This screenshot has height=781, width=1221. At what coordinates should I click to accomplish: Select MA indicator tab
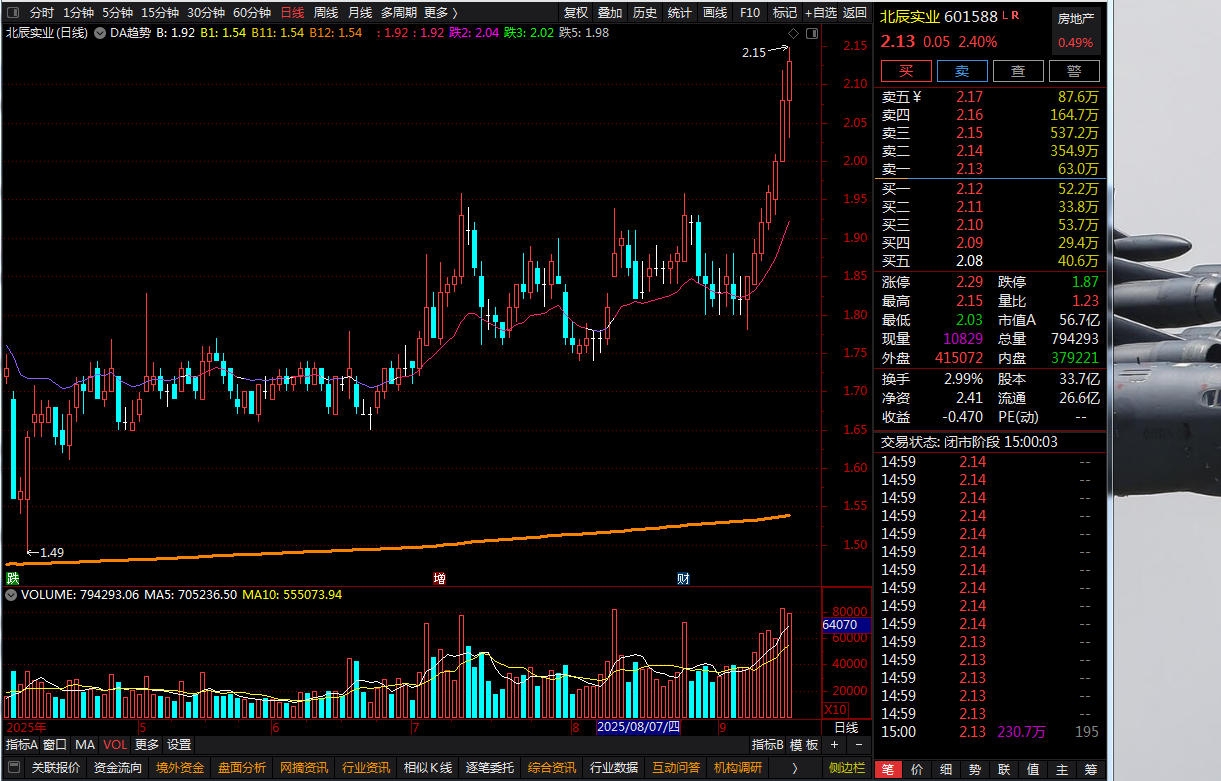(85, 745)
